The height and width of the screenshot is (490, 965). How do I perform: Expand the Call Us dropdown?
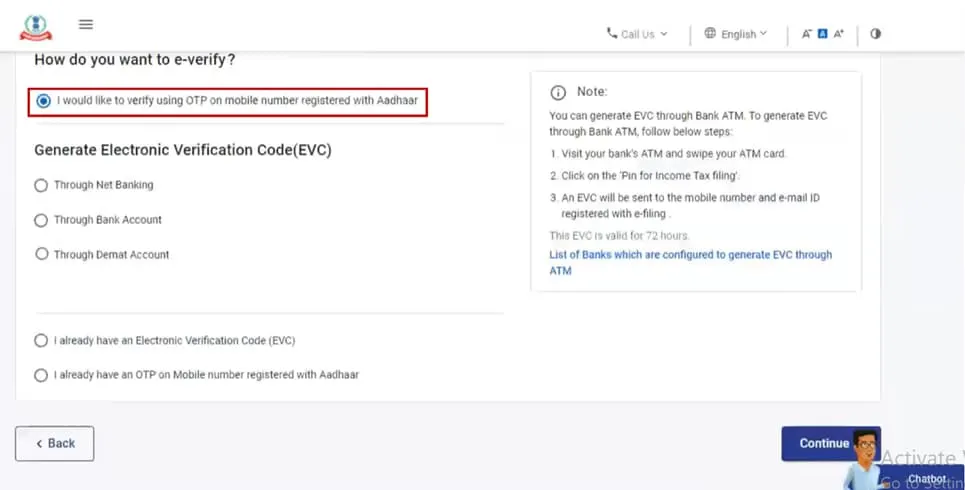pos(637,34)
